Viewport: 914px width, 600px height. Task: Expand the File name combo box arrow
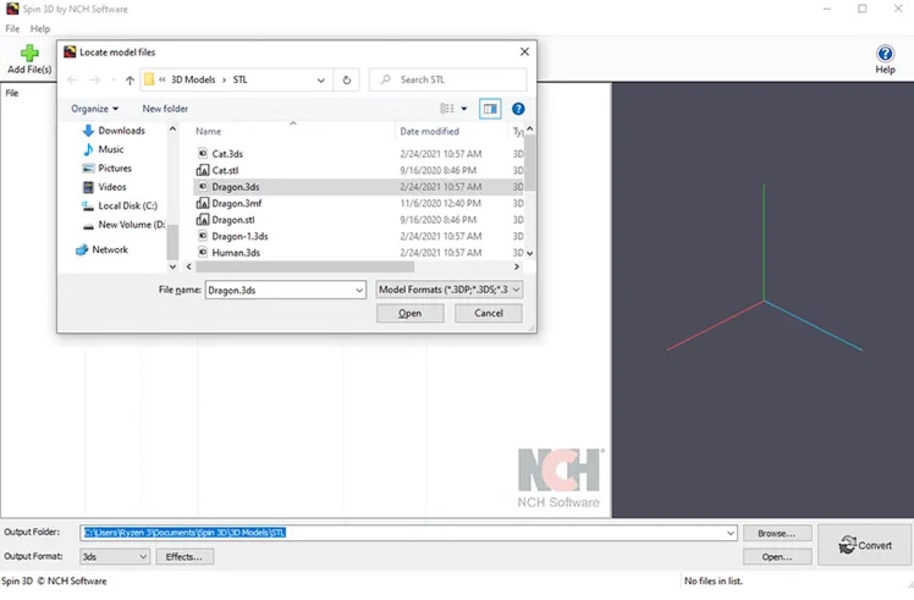359,290
